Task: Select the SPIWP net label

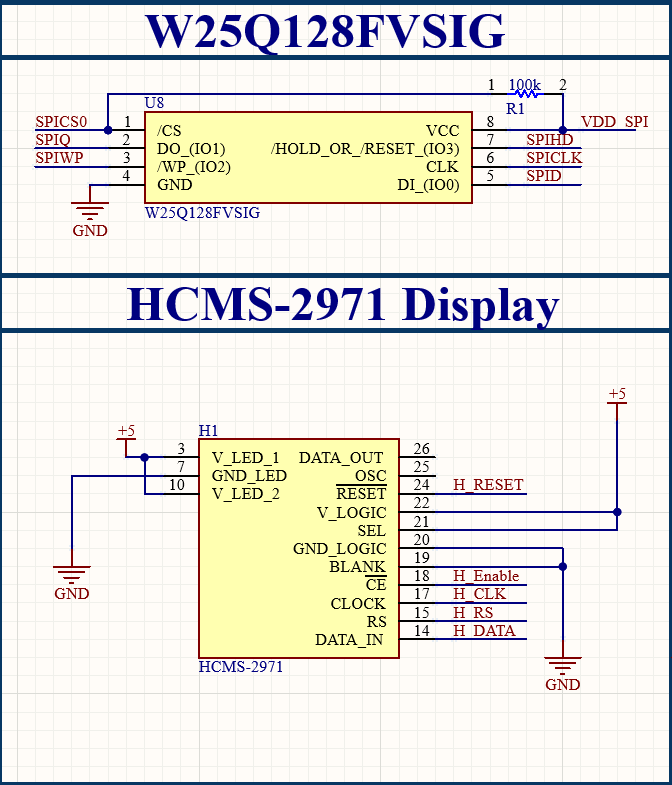Action: [x=59, y=158]
